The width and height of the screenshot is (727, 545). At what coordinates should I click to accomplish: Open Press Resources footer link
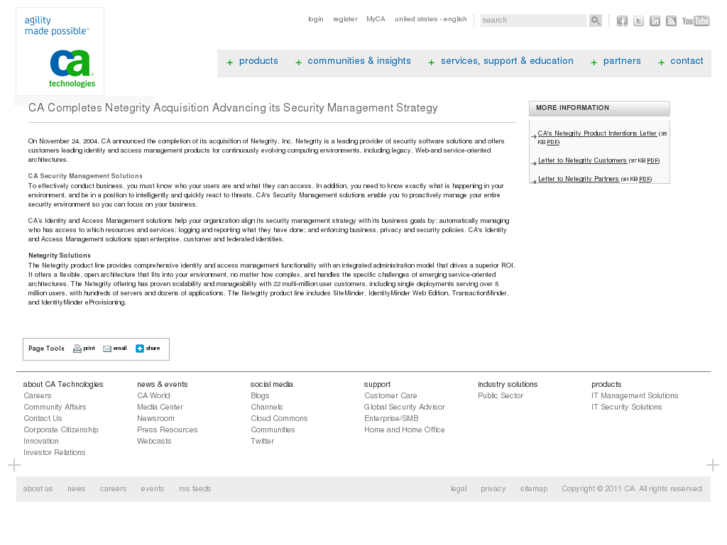167,430
